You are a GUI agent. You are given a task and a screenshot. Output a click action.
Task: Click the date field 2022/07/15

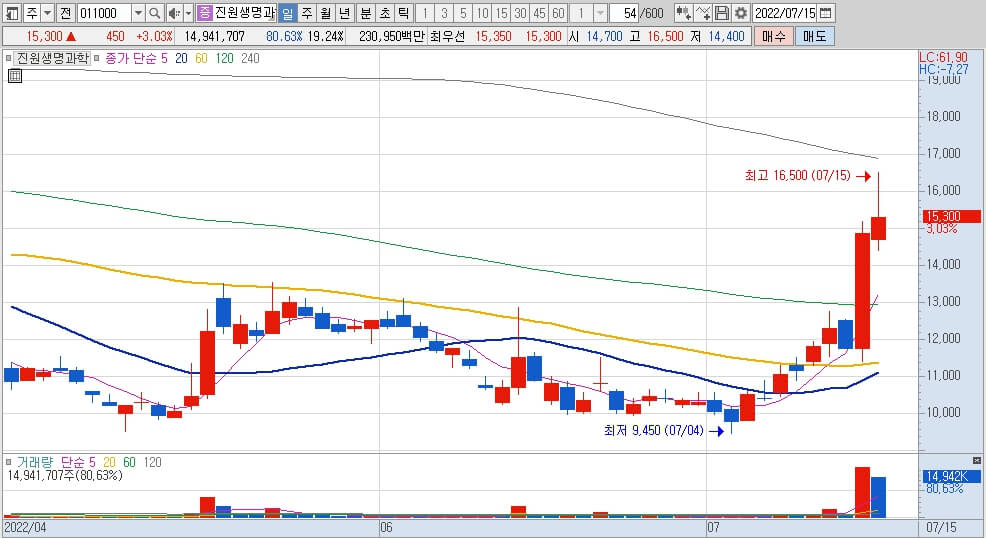(x=785, y=13)
